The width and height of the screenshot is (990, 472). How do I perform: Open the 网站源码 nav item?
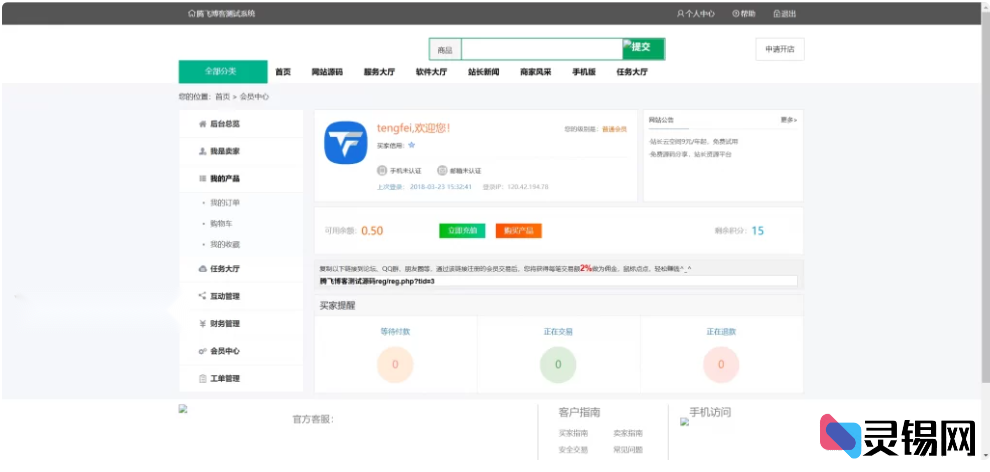327,72
